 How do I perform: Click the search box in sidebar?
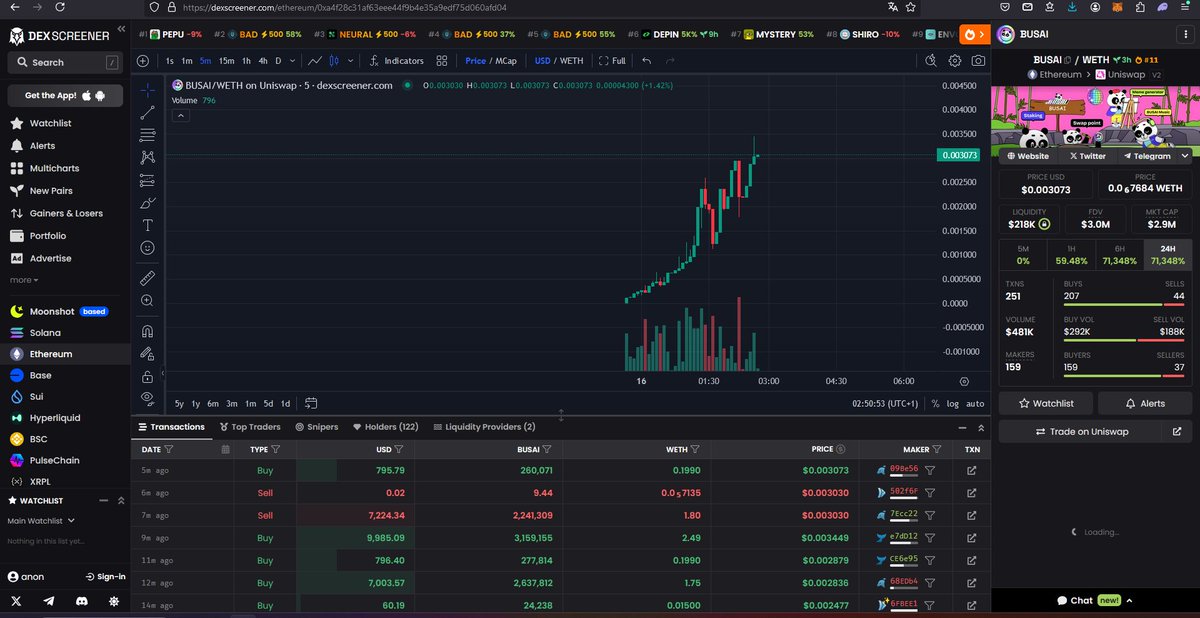click(x=65, y=62)
